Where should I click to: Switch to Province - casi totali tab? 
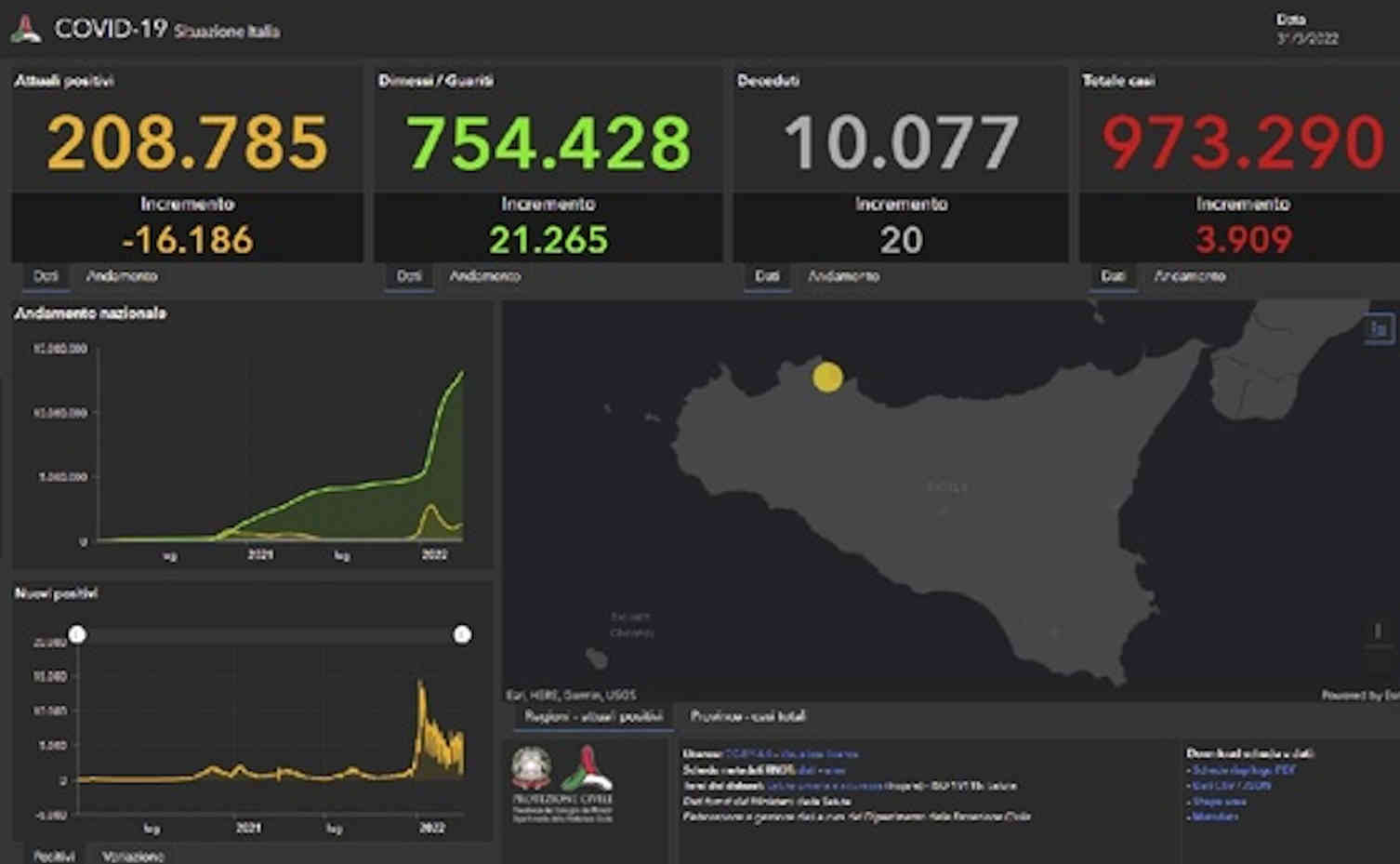(x=747, y=716)
